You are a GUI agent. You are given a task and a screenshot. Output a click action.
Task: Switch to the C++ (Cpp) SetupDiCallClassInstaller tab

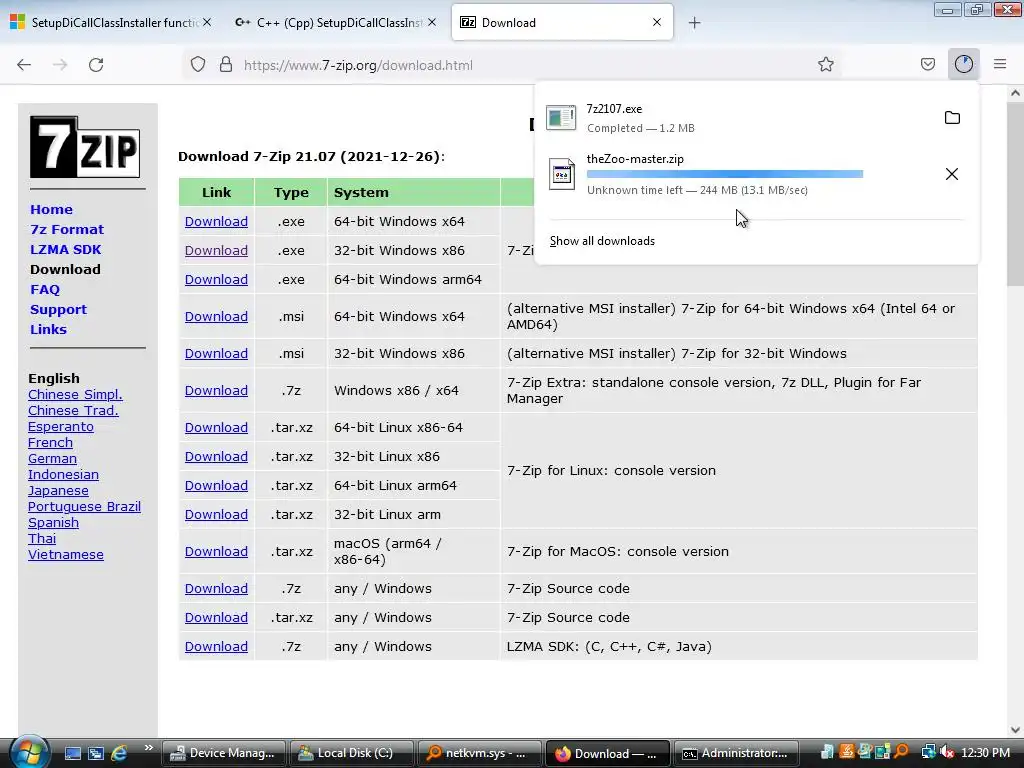(335, 23)
